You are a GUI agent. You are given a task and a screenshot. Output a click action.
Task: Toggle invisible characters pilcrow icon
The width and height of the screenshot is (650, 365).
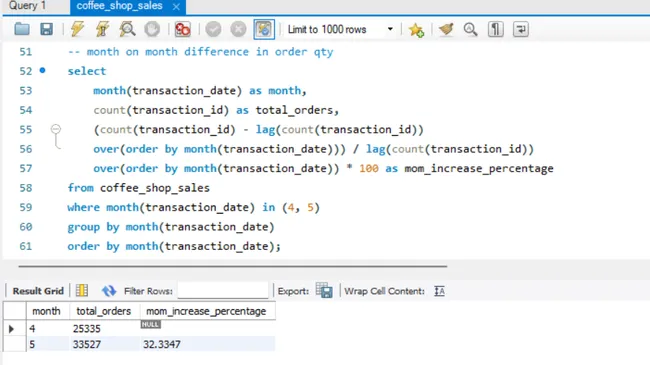[x=495, y=29]
